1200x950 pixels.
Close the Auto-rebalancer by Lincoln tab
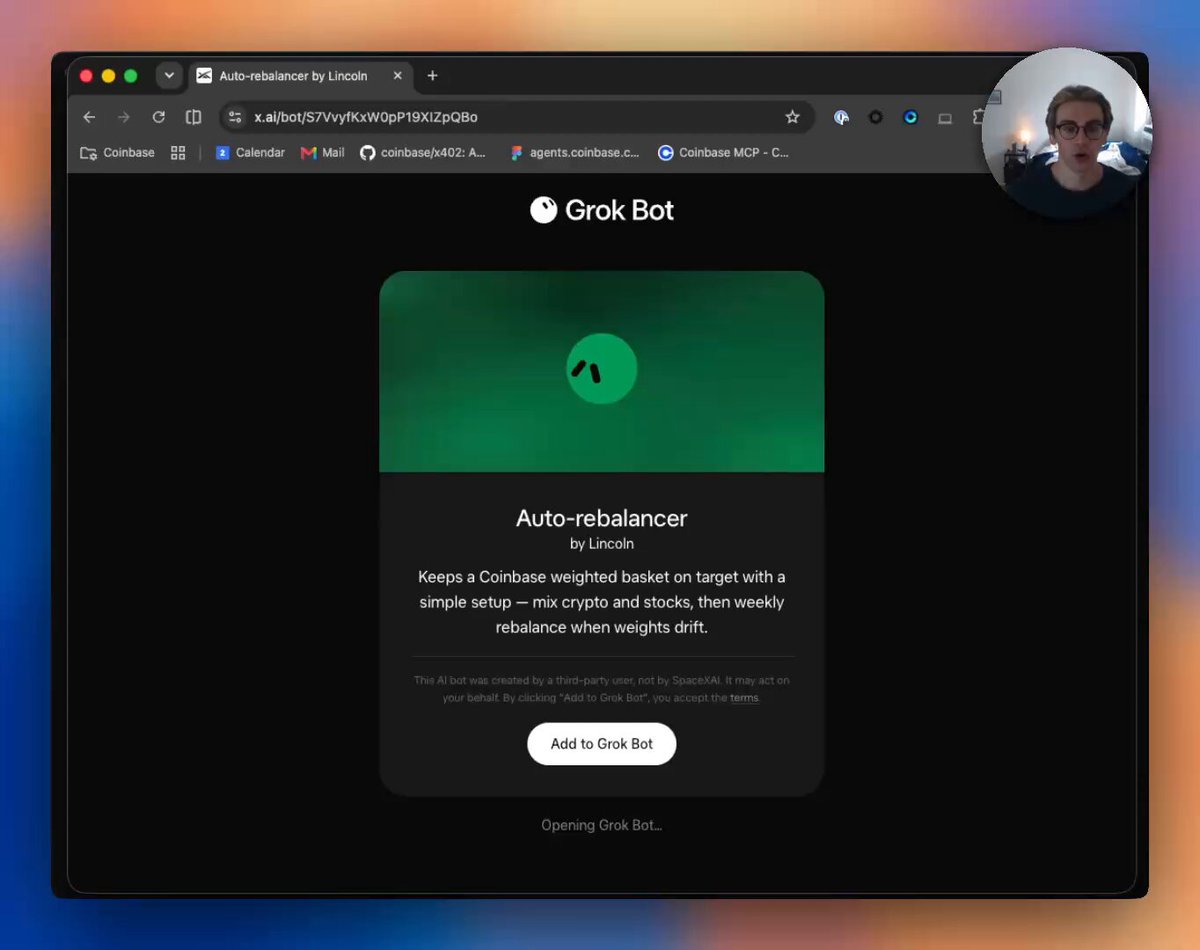pos(398,76)
